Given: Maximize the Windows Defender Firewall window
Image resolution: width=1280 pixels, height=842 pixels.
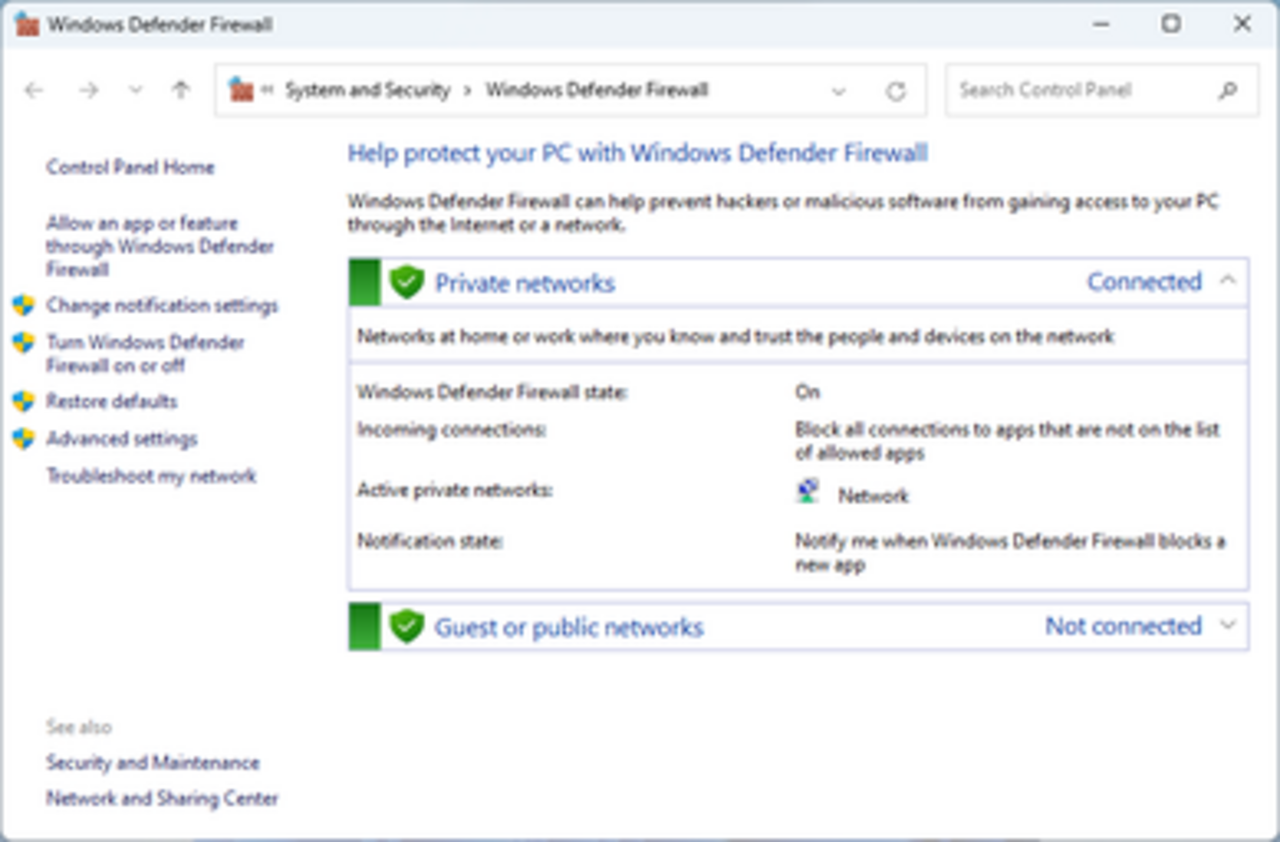Looking at the screenshot, I should coord(1171,24).
